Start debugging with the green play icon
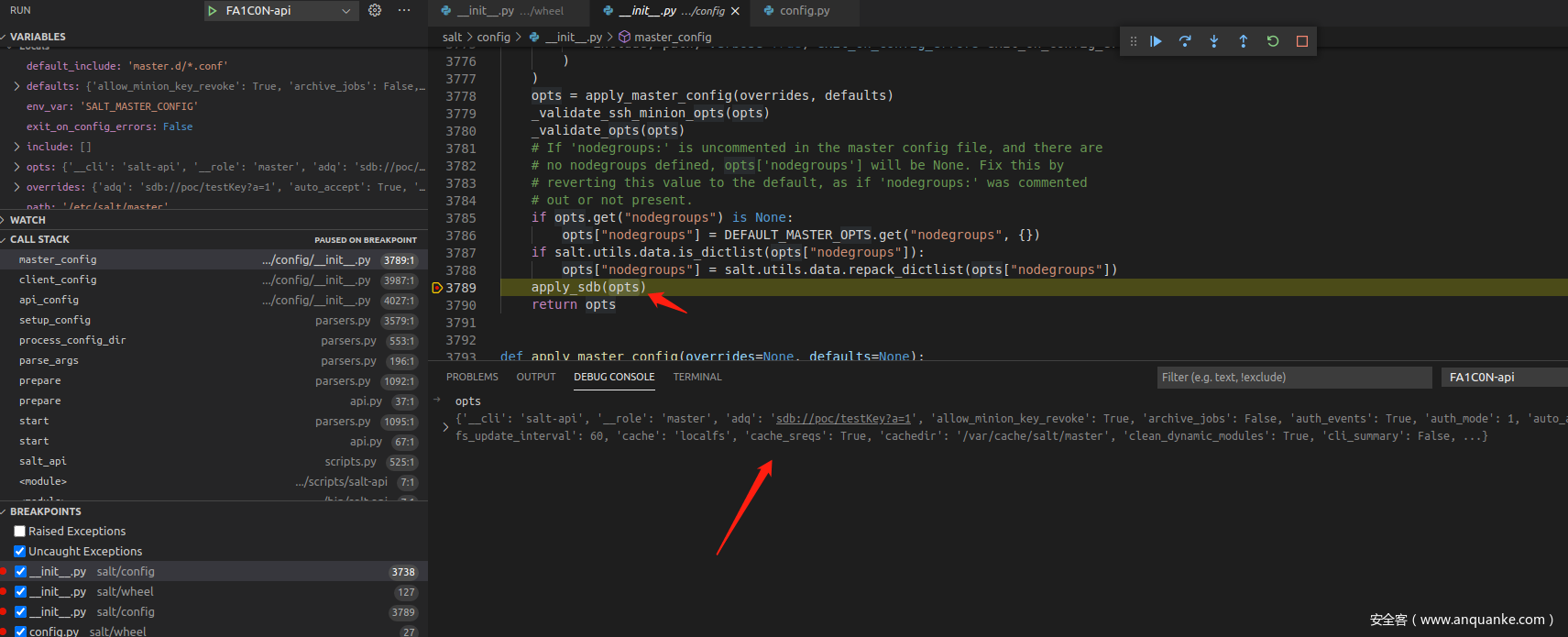The height and width of the screenshot is (637, 1568). click(213, 11)
